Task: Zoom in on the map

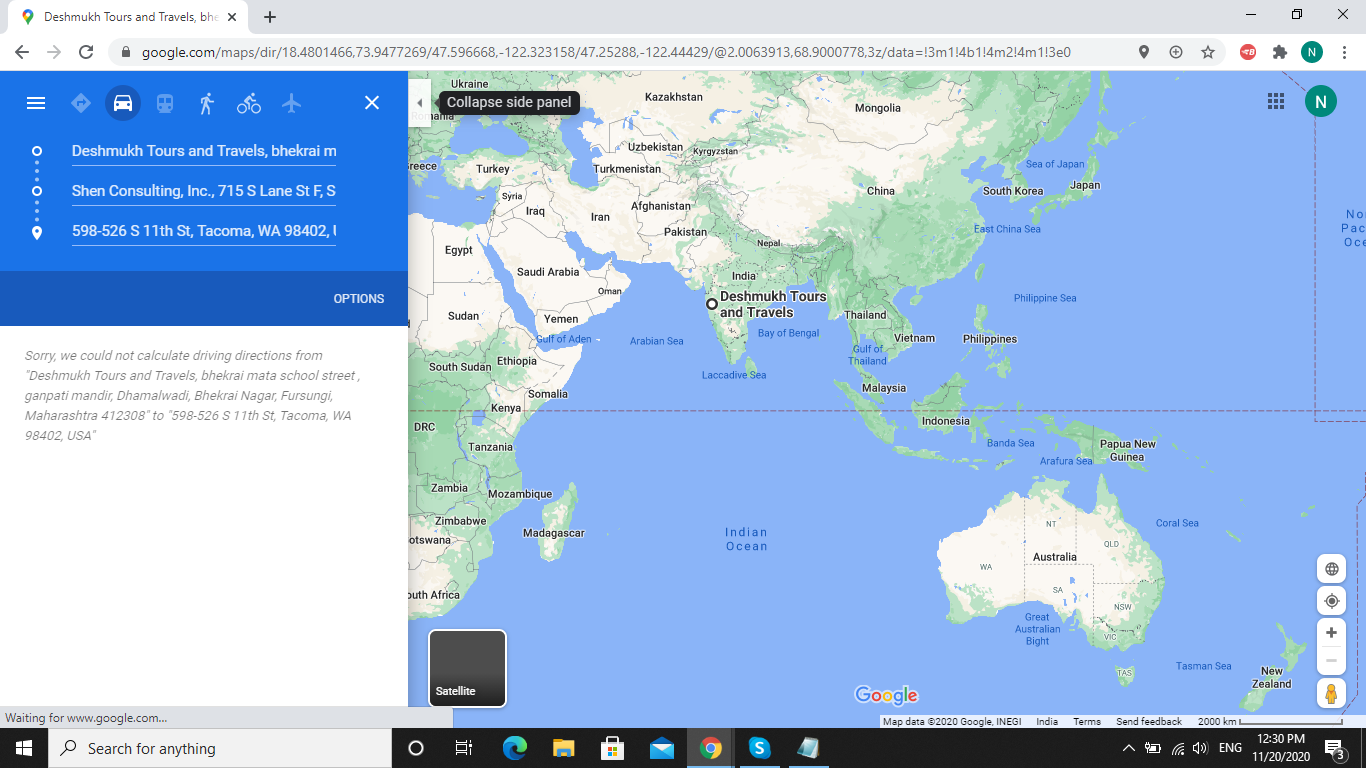Action: pos(1331,633)
